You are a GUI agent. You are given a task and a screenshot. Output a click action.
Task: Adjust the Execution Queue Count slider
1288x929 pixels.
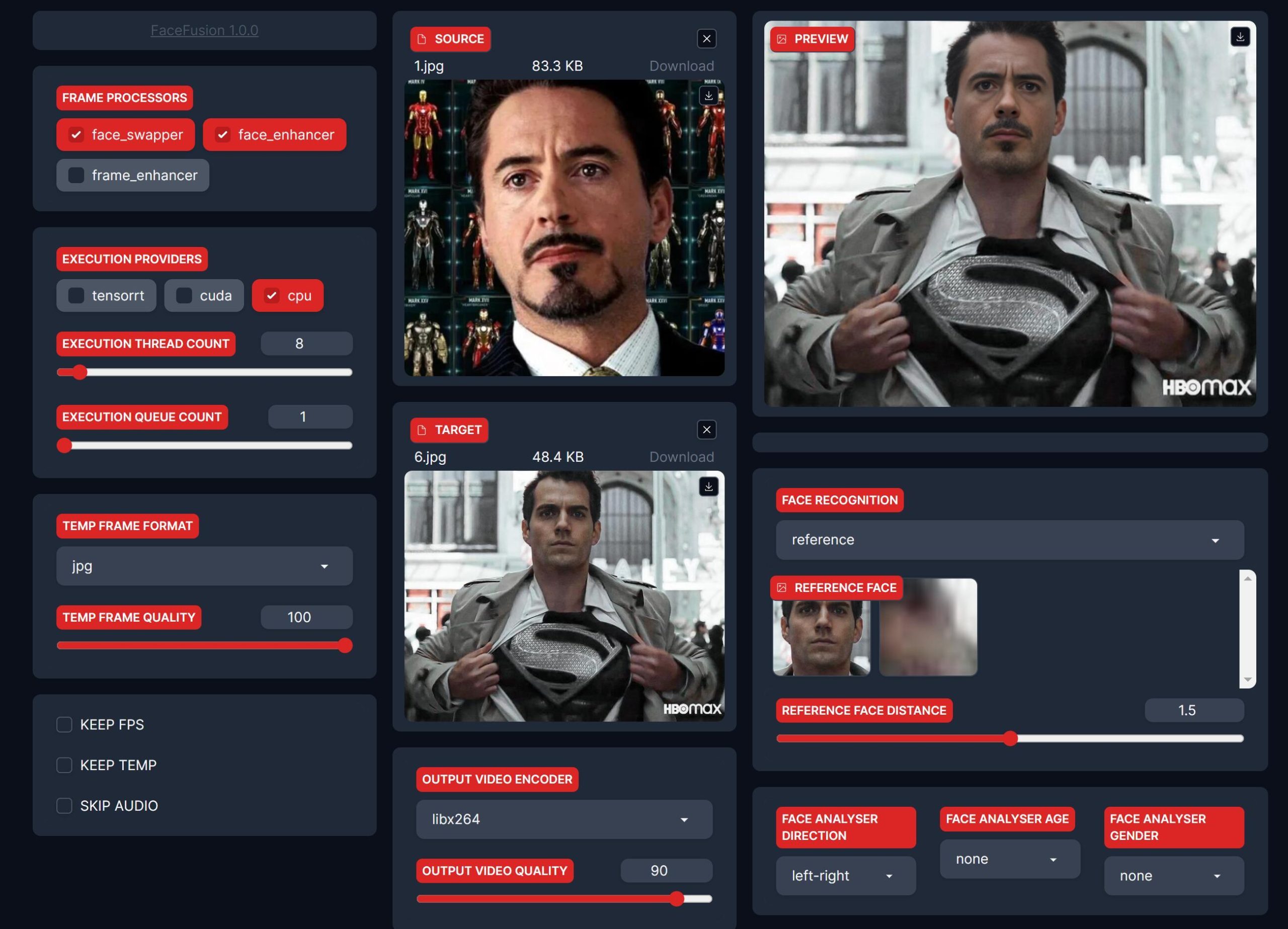point(204,446)
